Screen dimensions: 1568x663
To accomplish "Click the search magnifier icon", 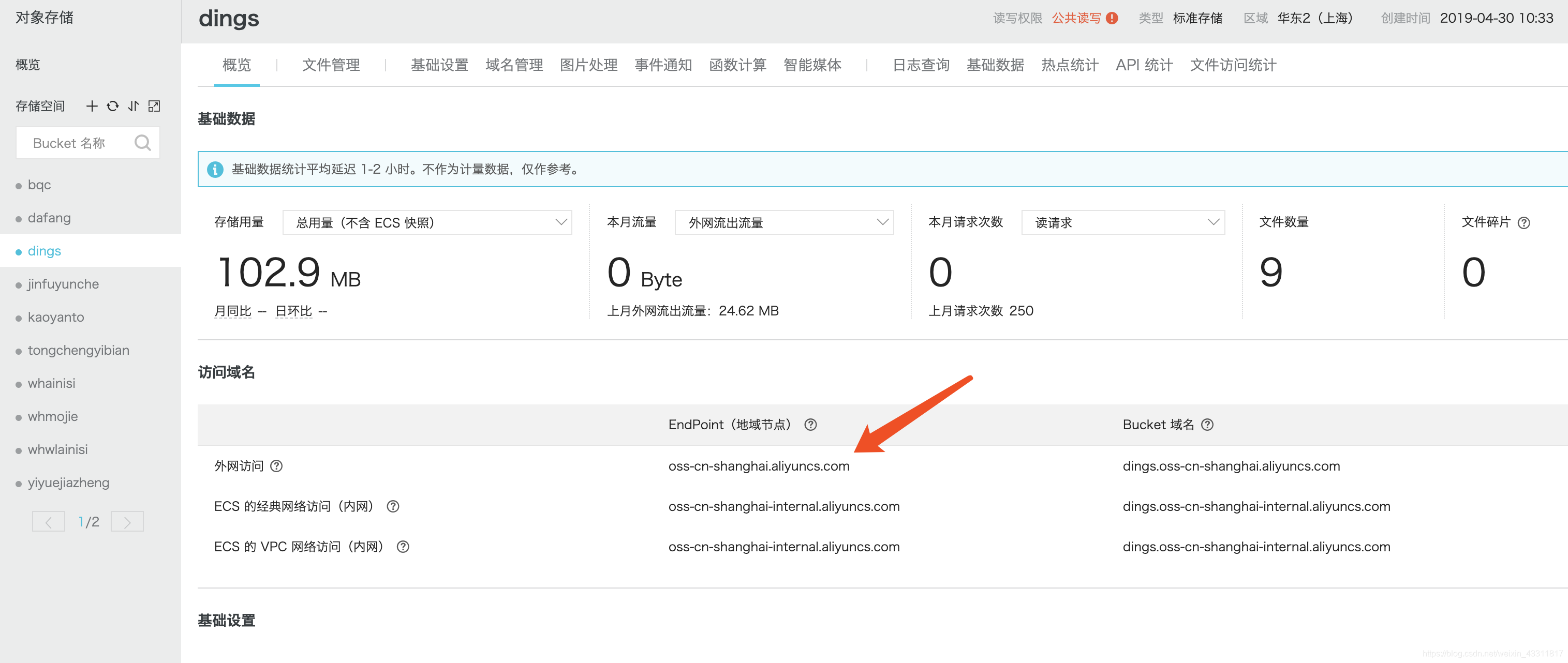I will (x=142, y=143).
